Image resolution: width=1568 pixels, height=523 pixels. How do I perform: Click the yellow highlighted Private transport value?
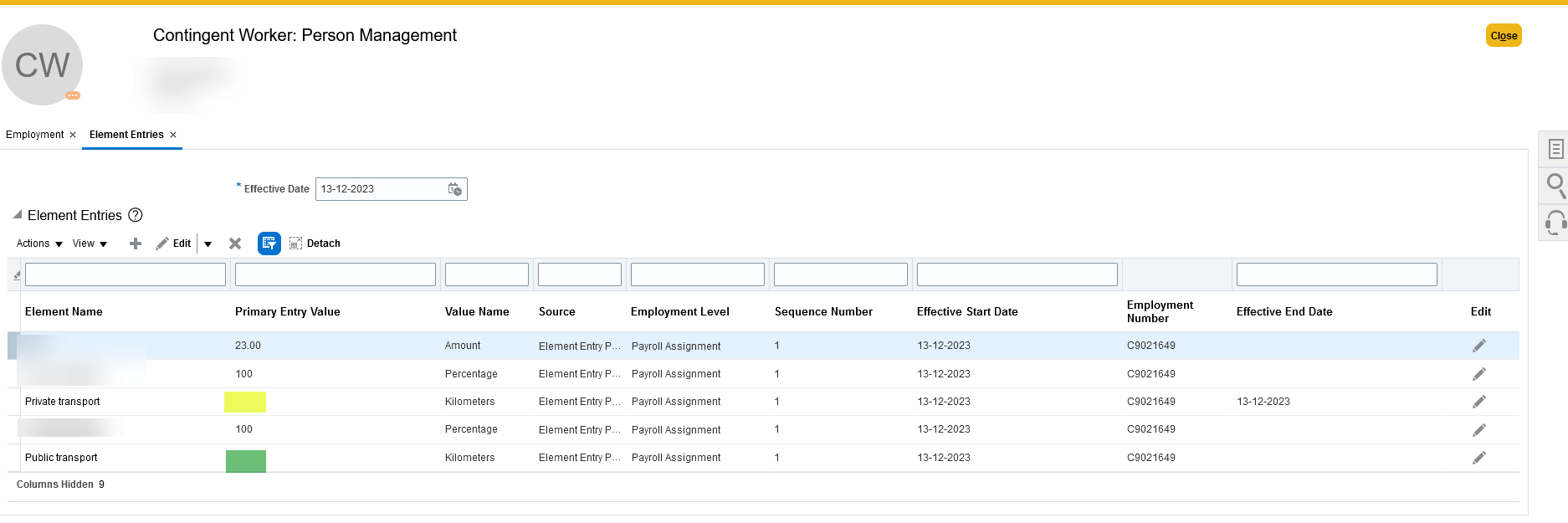(x=245, y=403)
